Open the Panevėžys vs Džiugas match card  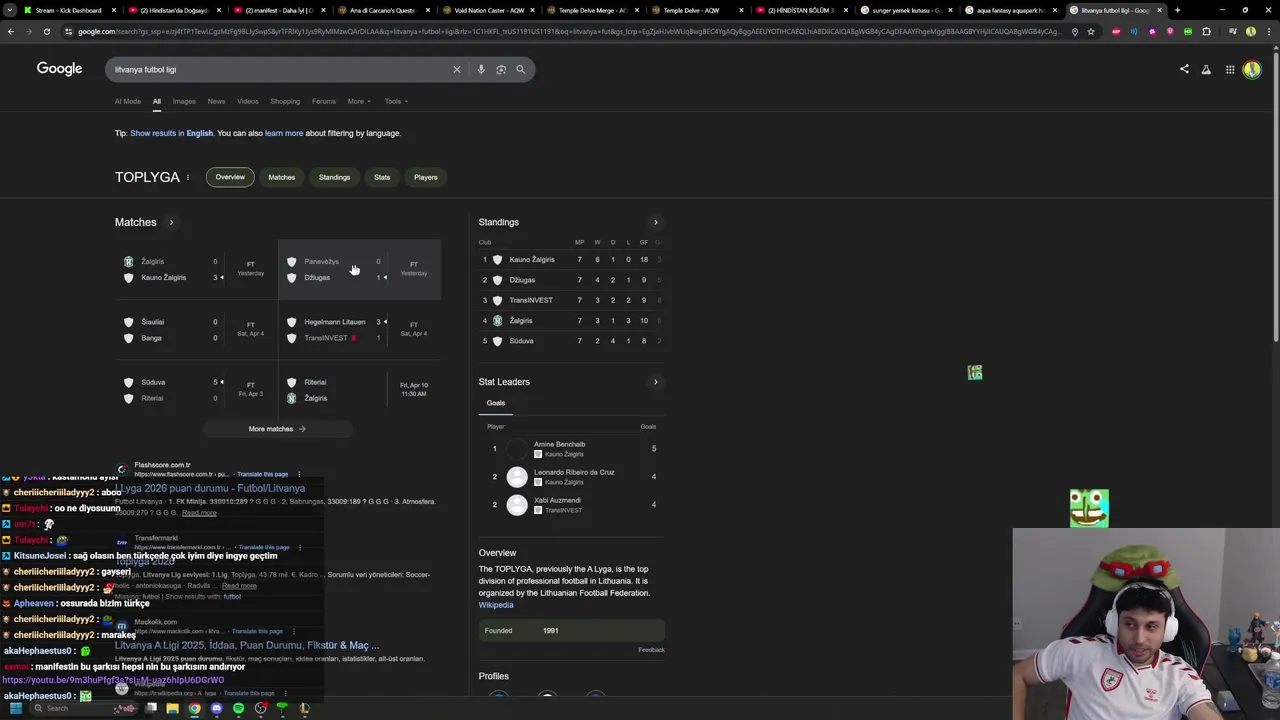pos(359,269)
